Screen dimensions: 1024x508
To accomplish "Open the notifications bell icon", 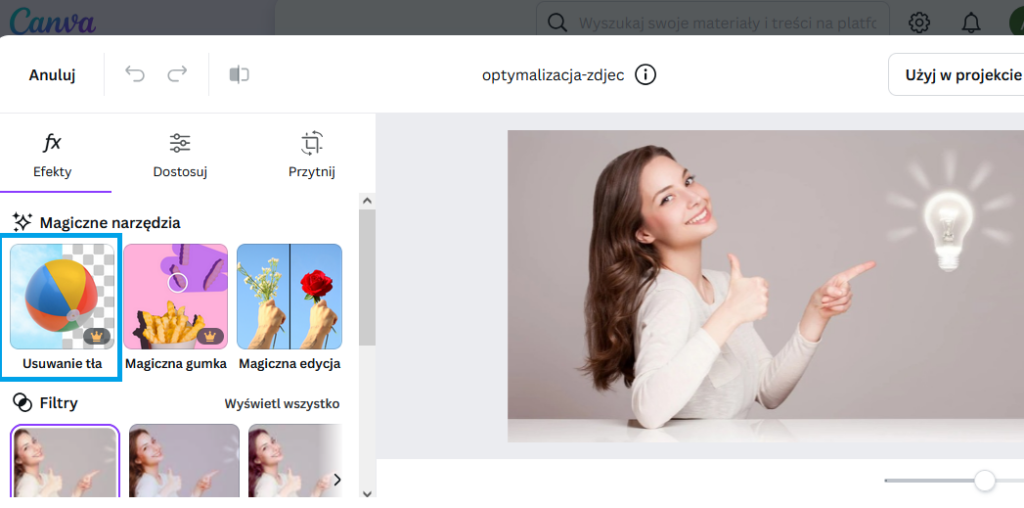I will 970,22.
